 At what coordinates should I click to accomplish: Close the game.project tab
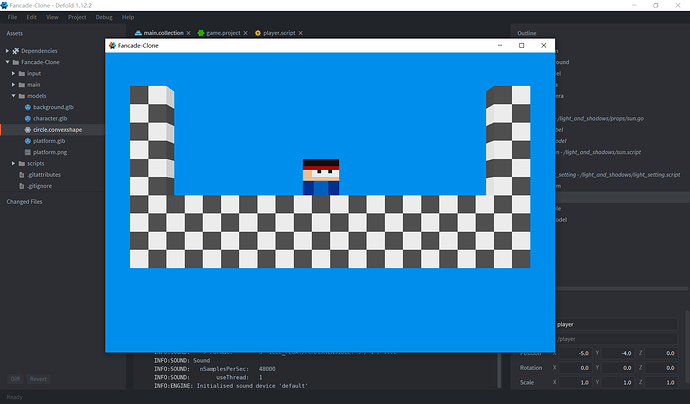pyautogui.click(x=246, y=33)
